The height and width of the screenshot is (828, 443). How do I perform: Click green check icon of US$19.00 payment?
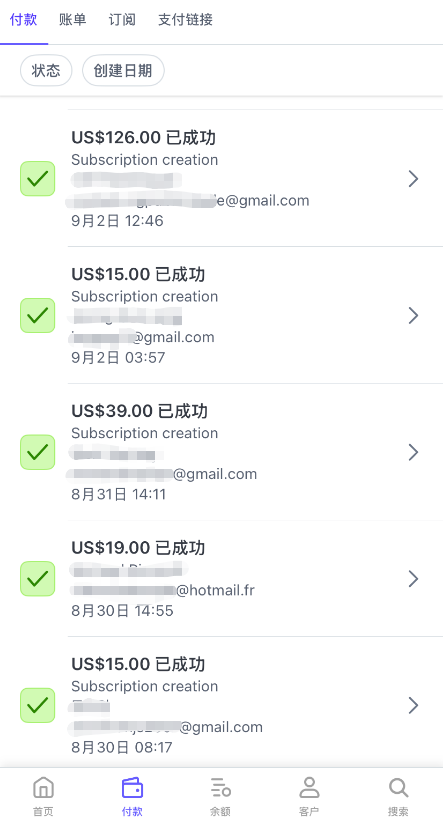[37, 579]
